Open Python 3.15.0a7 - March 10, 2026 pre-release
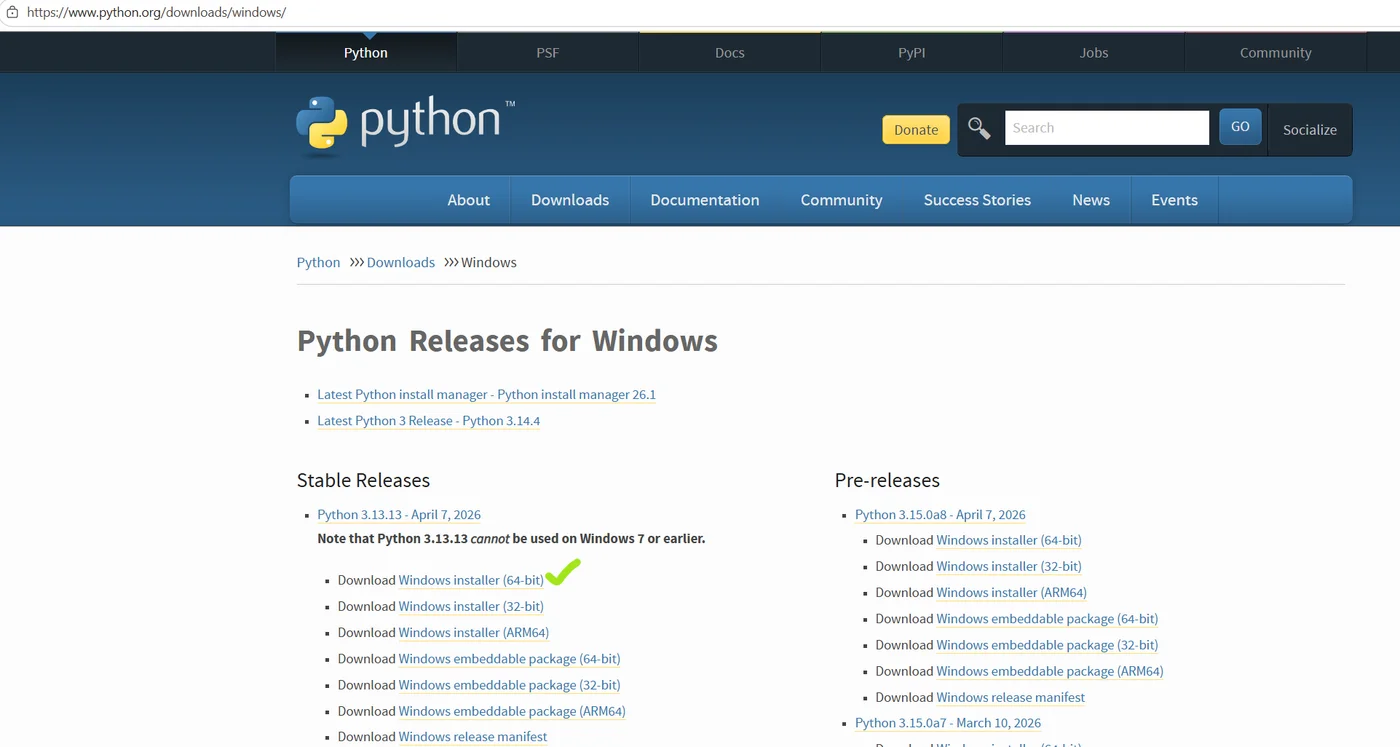 click(x=948, y=723)
